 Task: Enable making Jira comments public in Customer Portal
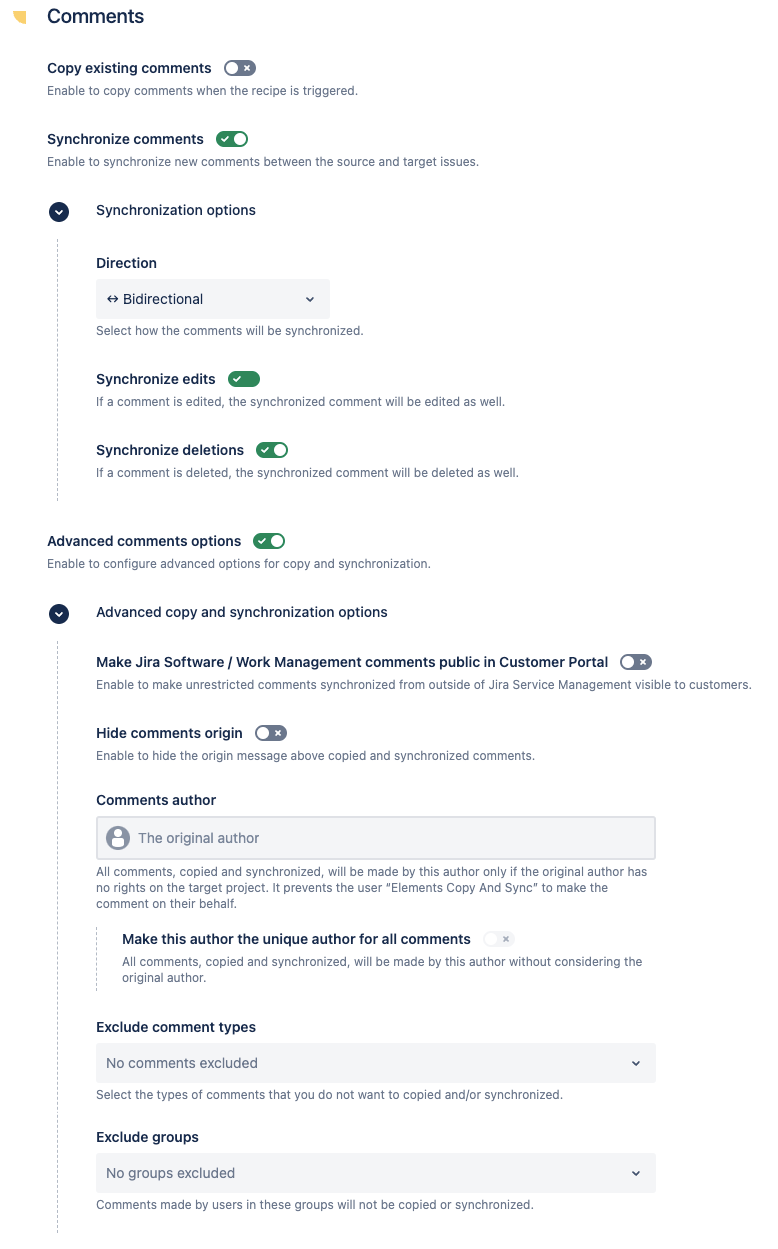637,662
